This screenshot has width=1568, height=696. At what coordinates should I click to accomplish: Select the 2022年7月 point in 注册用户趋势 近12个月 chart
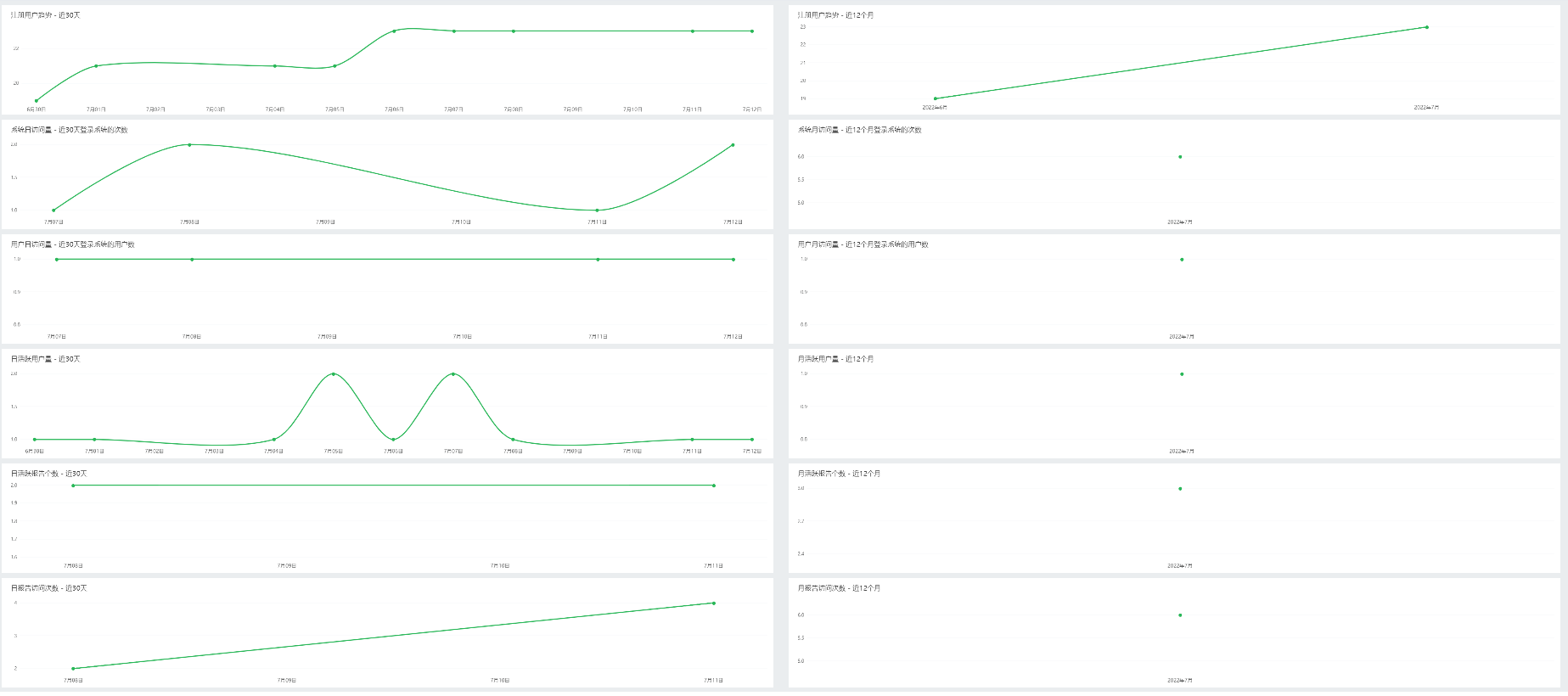pyautogui.click(x=1426, y=27)
